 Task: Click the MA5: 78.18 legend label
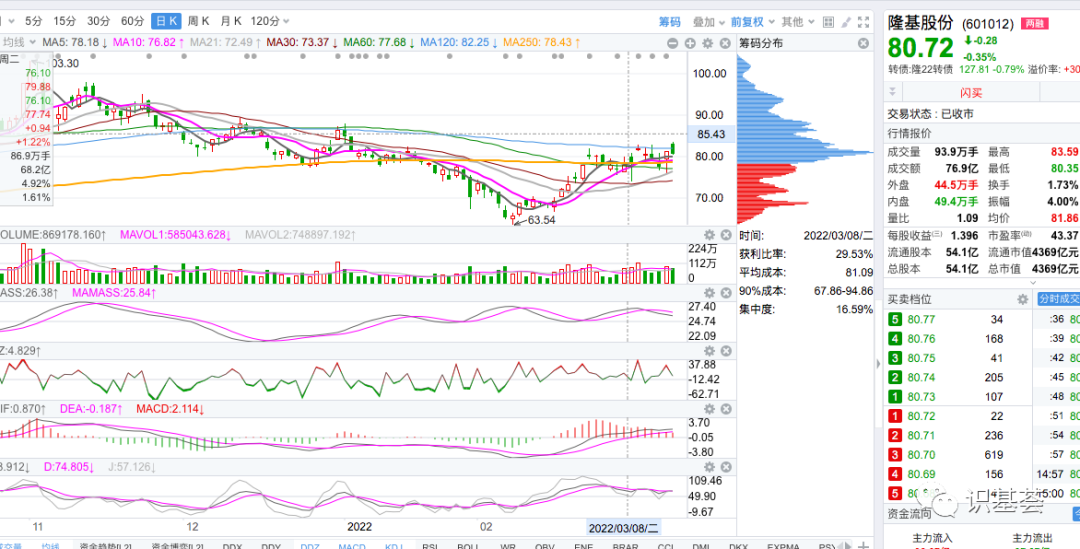tap(74, 43)
